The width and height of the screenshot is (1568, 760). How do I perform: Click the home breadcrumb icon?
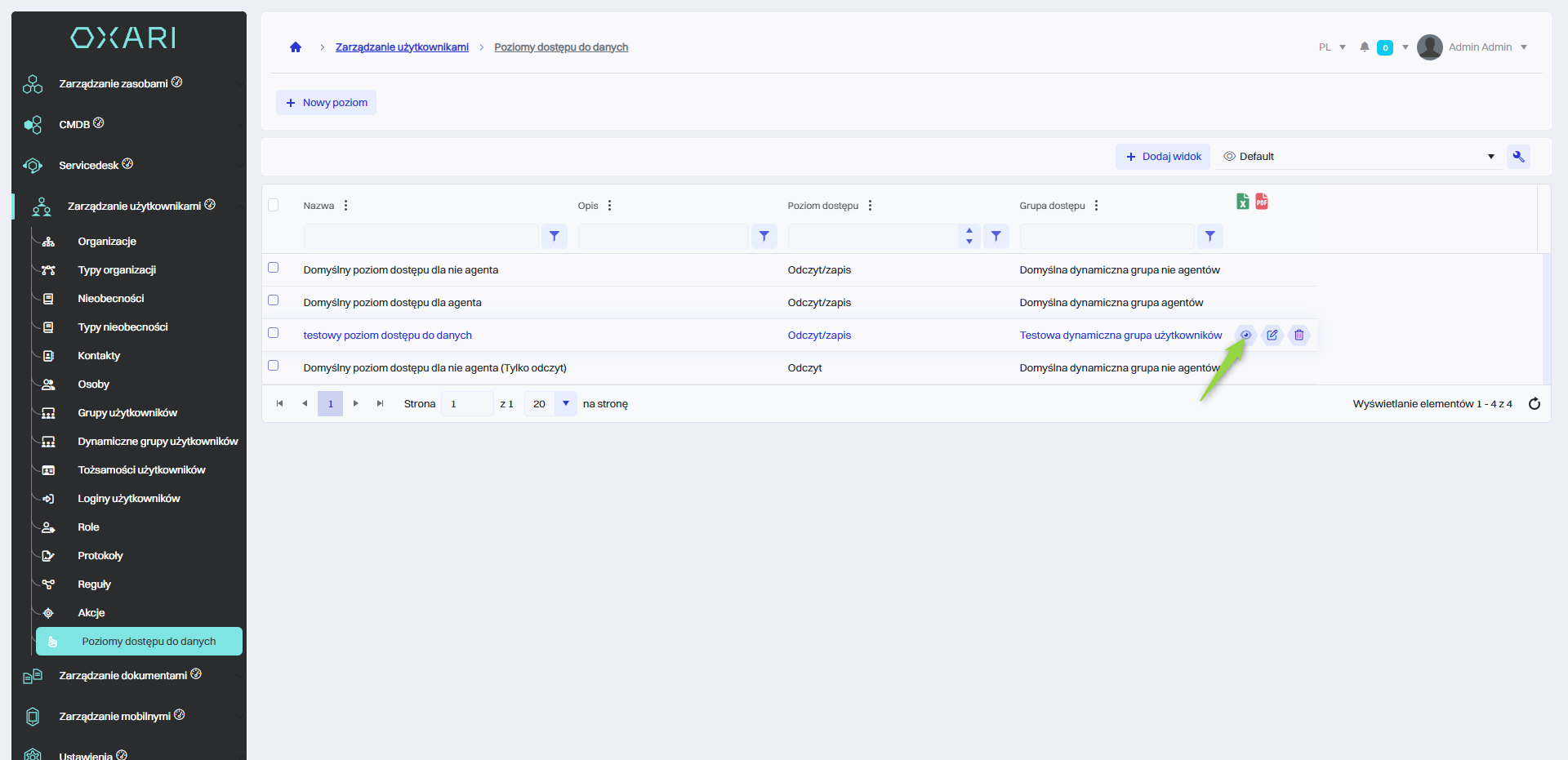296,47
